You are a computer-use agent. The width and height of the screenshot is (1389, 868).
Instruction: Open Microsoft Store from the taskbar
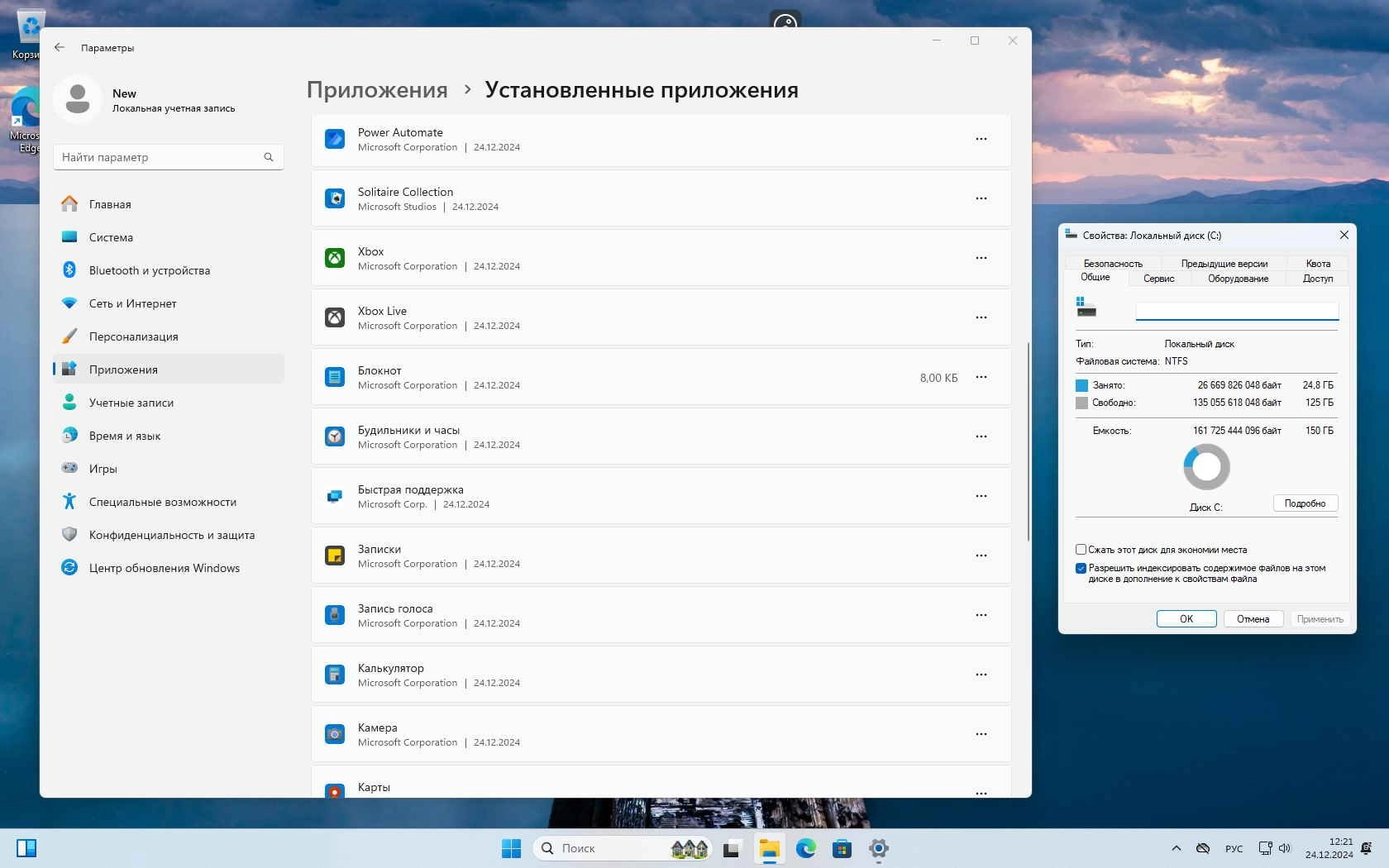[842, 848]
